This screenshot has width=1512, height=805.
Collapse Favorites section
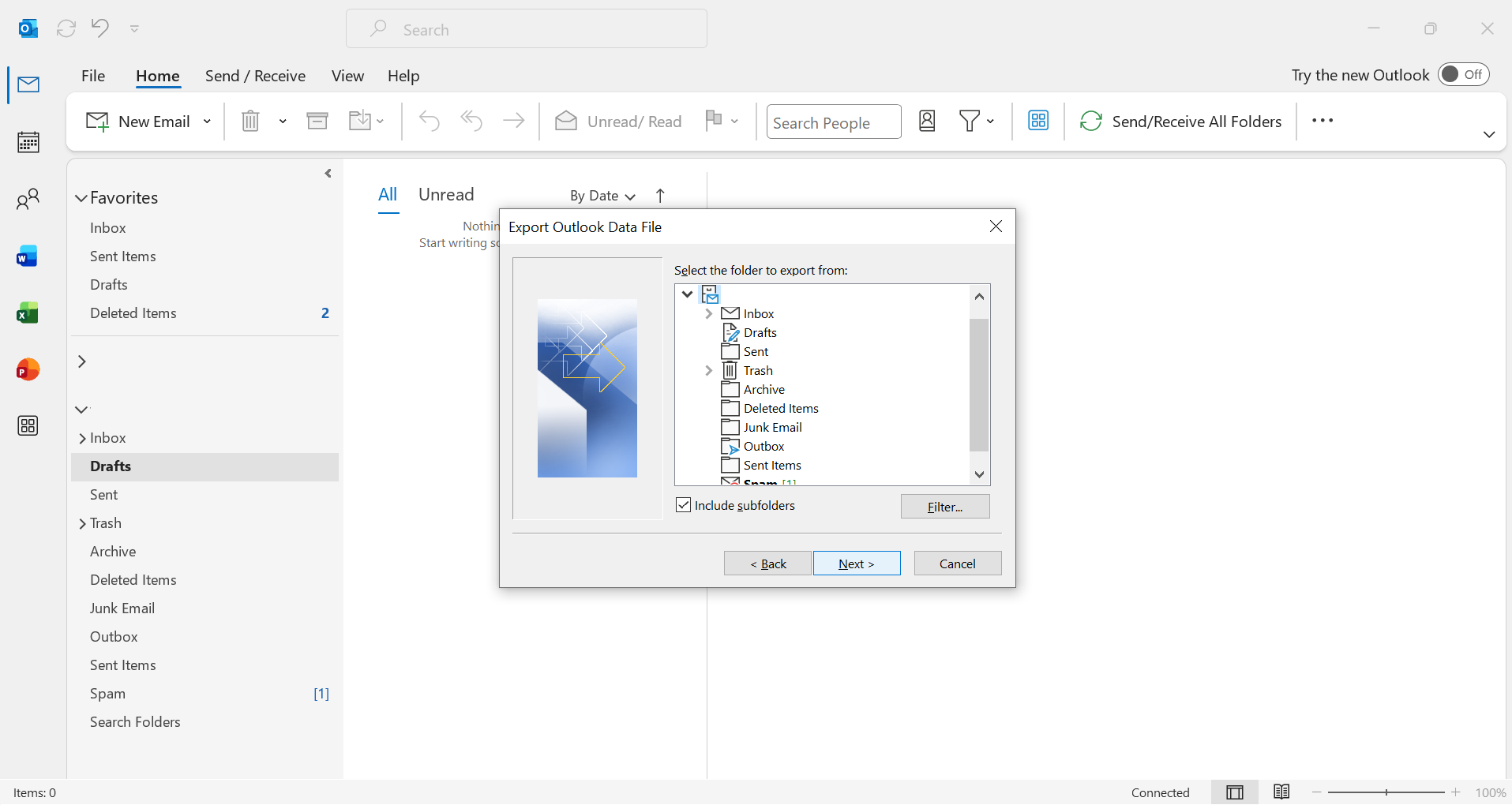81,198
